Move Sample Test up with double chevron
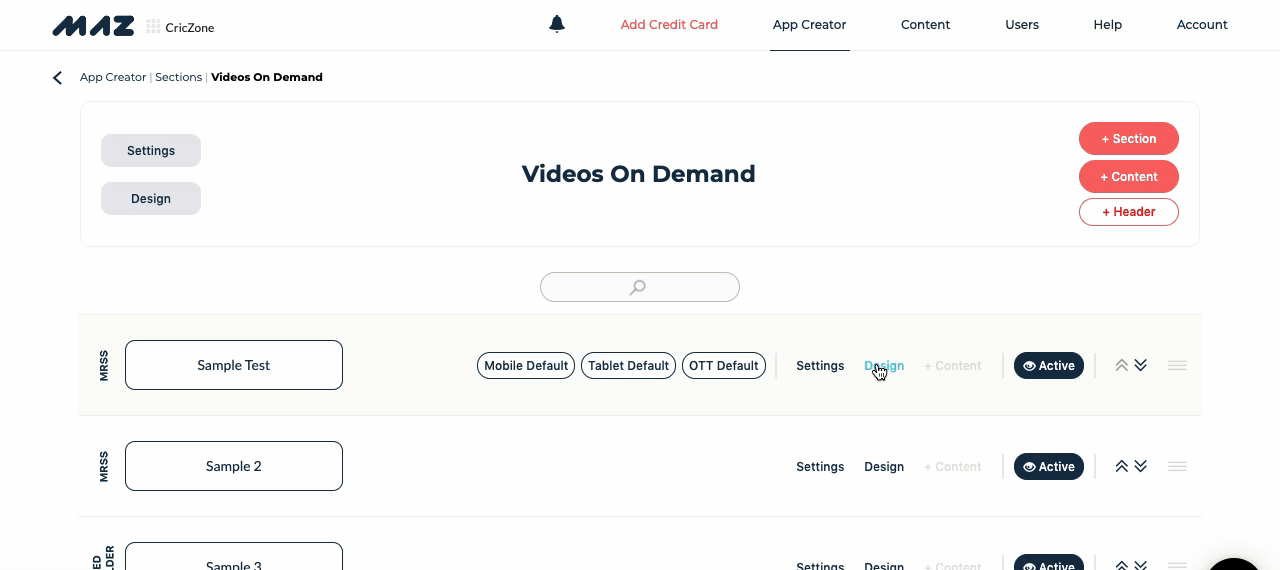The width and height of the screenshot is (1280, 570). 1121,365
